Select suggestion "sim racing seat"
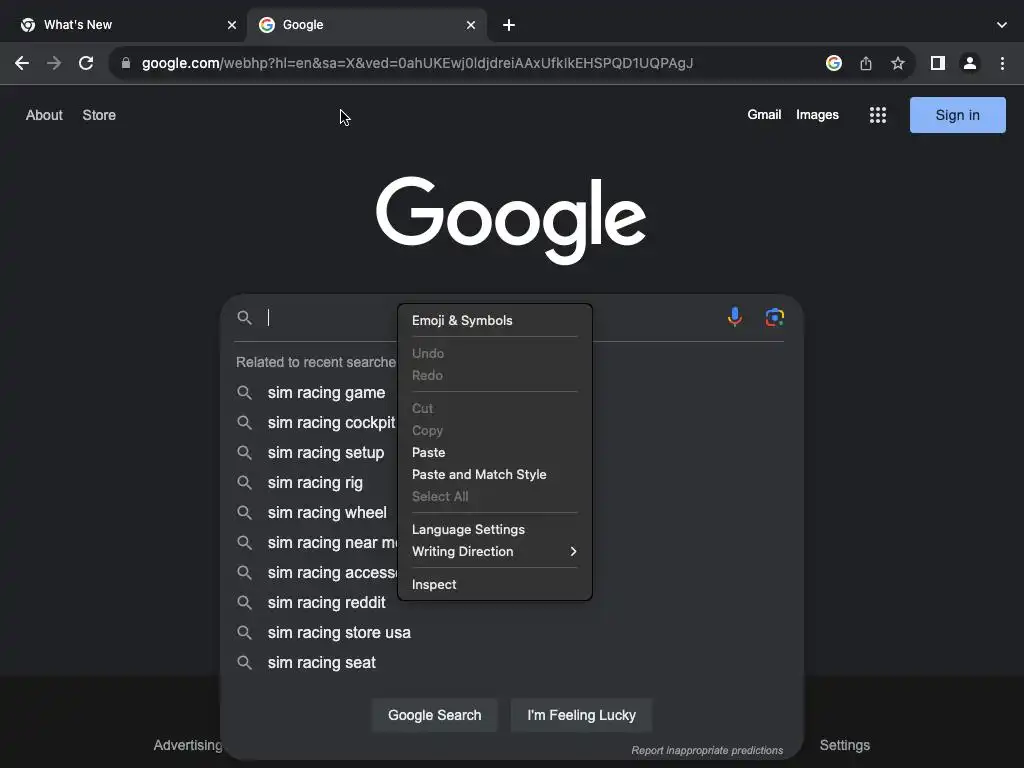 pos(321,662)
